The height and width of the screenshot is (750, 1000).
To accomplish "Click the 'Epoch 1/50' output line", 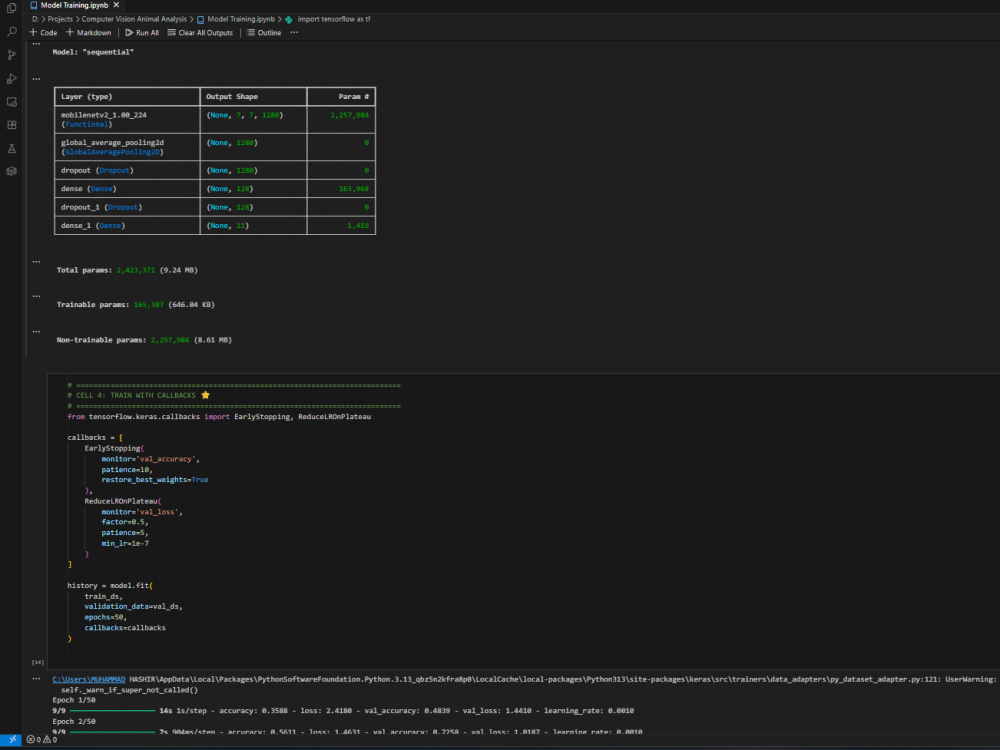I will pos(74,700).
